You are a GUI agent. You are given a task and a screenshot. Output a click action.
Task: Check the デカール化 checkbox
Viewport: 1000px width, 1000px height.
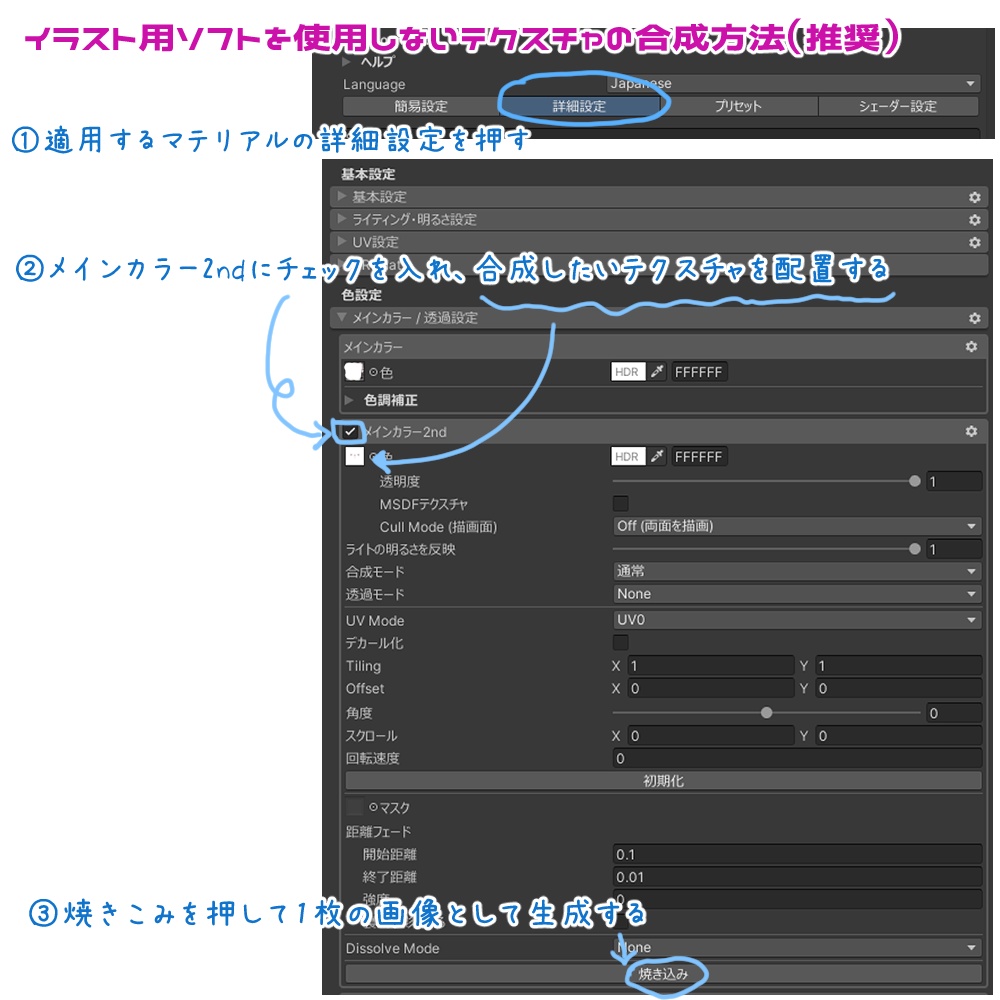(622, 643)
